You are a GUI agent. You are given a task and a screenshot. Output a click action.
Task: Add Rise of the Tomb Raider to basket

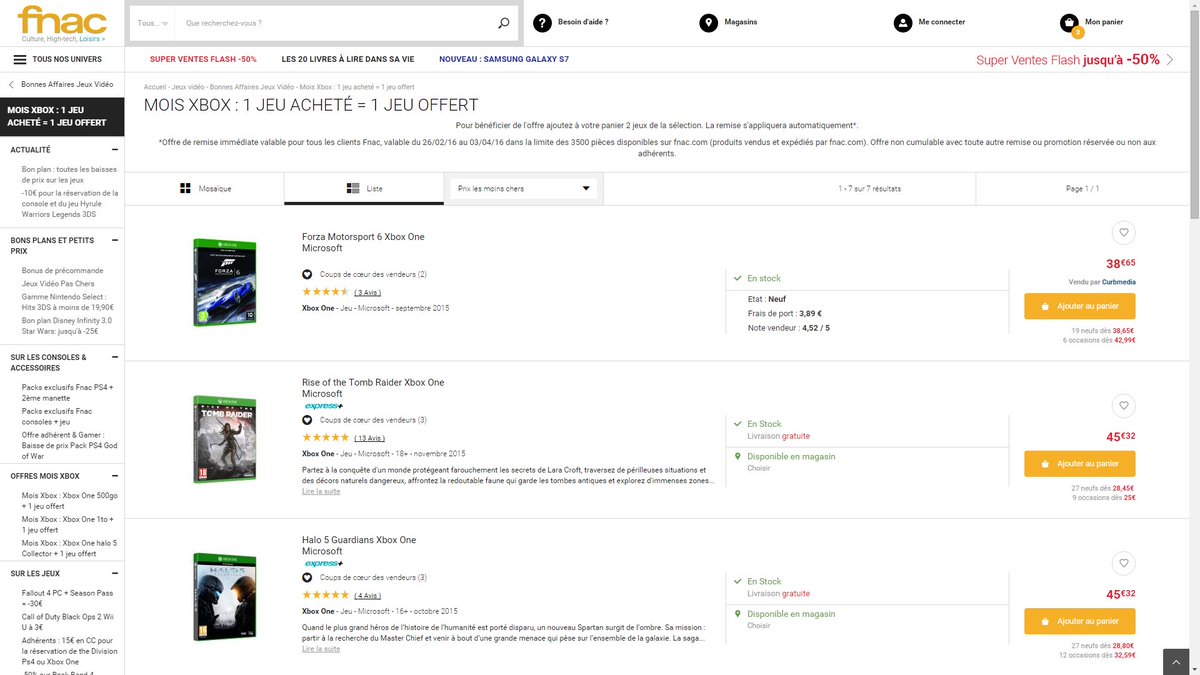[x=1079, y=464]
